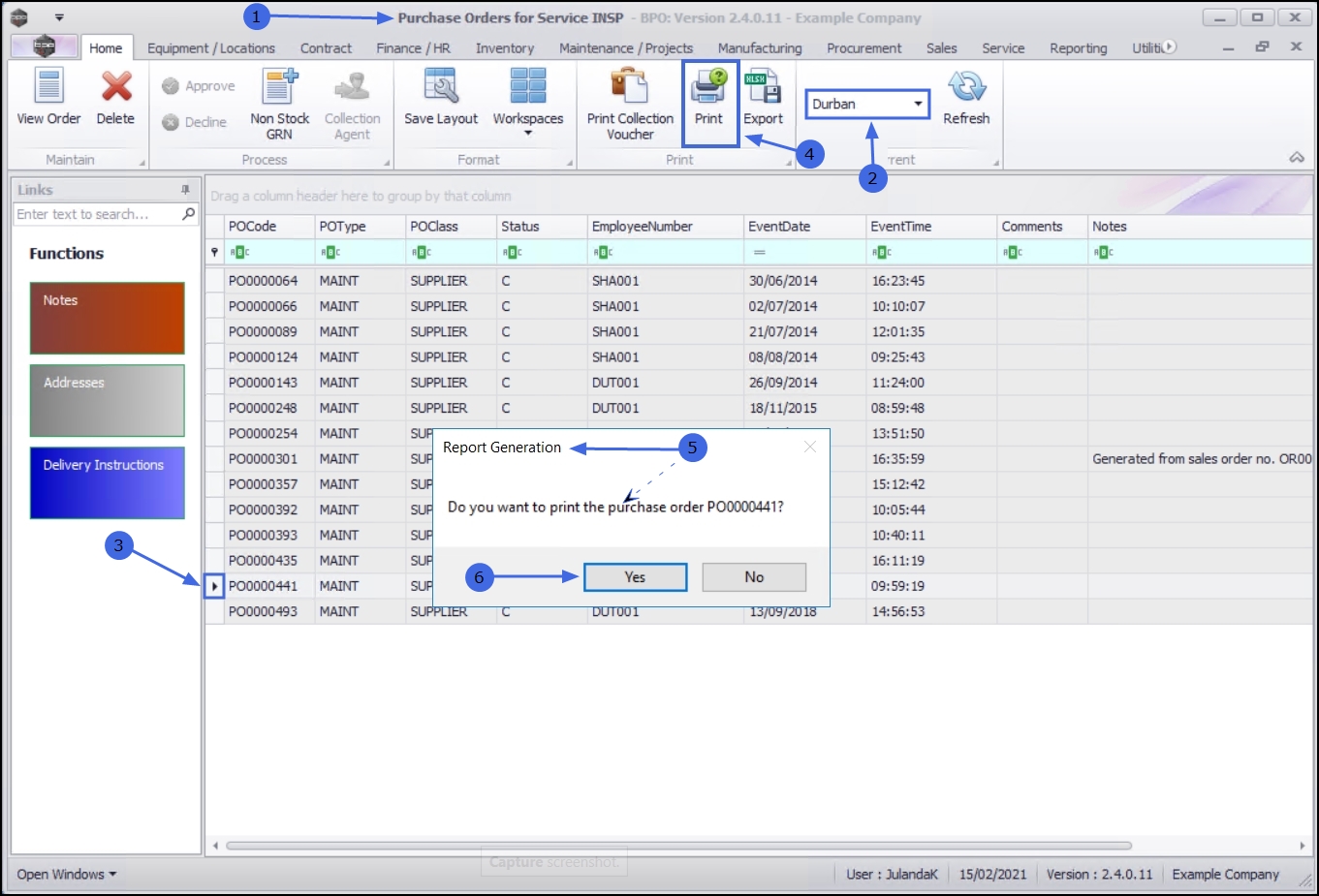Select the PO0000248 row
This screenshot has height=896, width=1319.
(760, 408)
